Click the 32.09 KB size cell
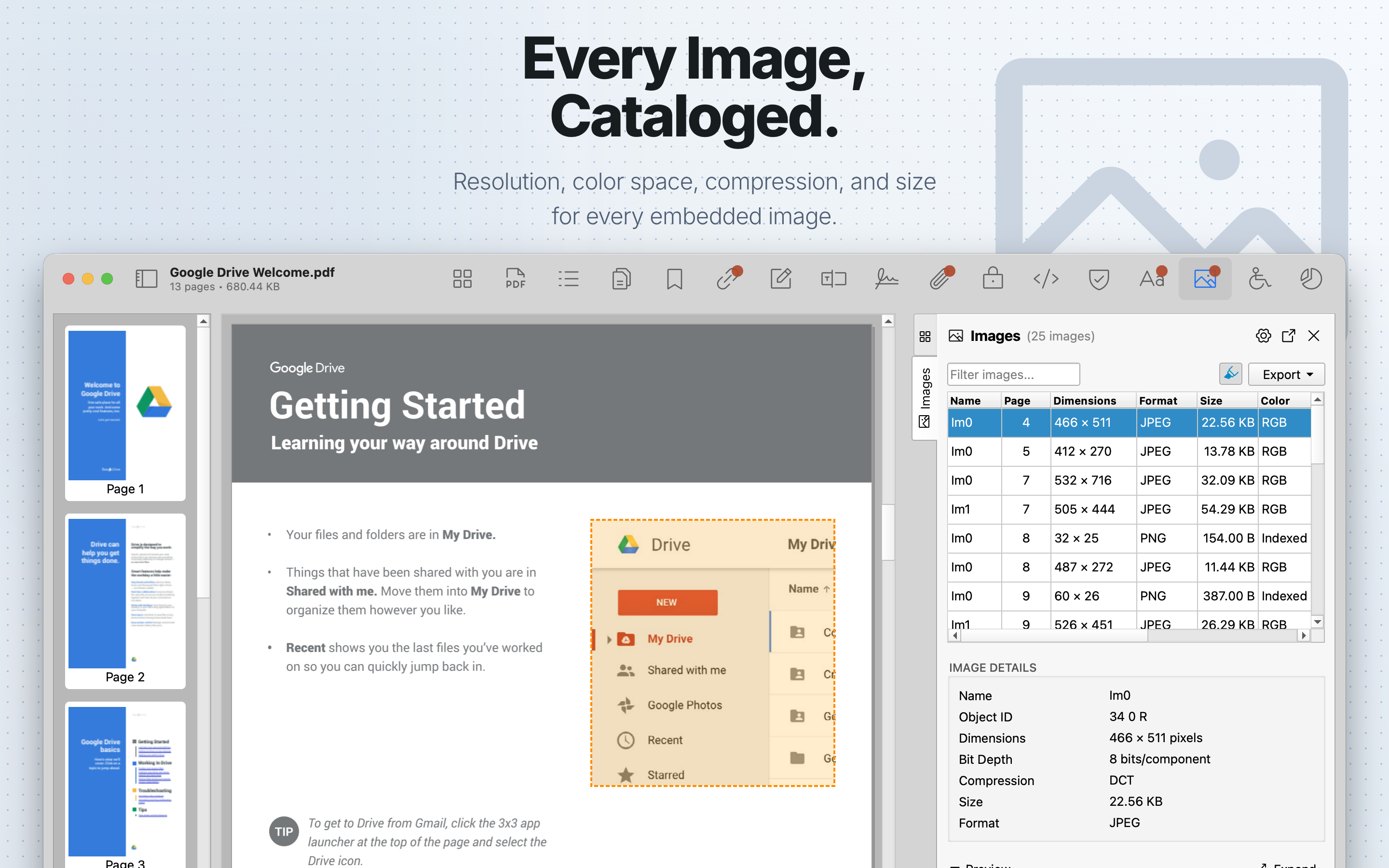1389x868 pixels. 1228,480
